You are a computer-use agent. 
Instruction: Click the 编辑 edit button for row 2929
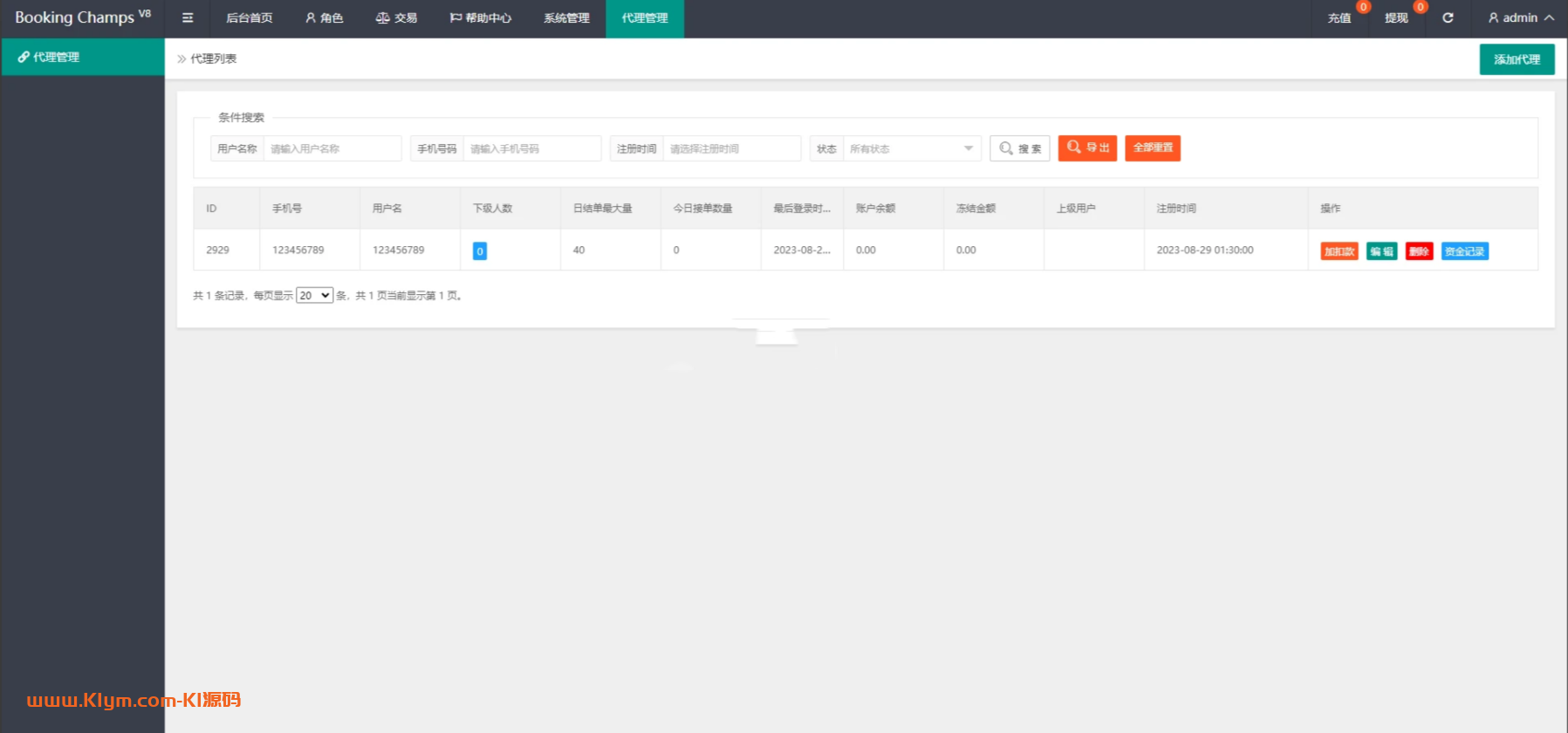[x=1381, y=251]
